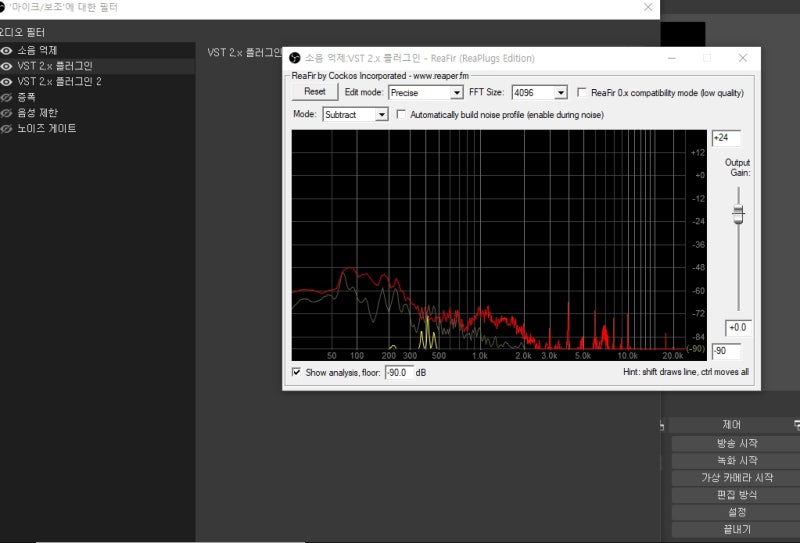Image resolution: width=800 pixels, height=543 pixels.
Task: Select the 음성 제한 filter row
Action: 97,113
